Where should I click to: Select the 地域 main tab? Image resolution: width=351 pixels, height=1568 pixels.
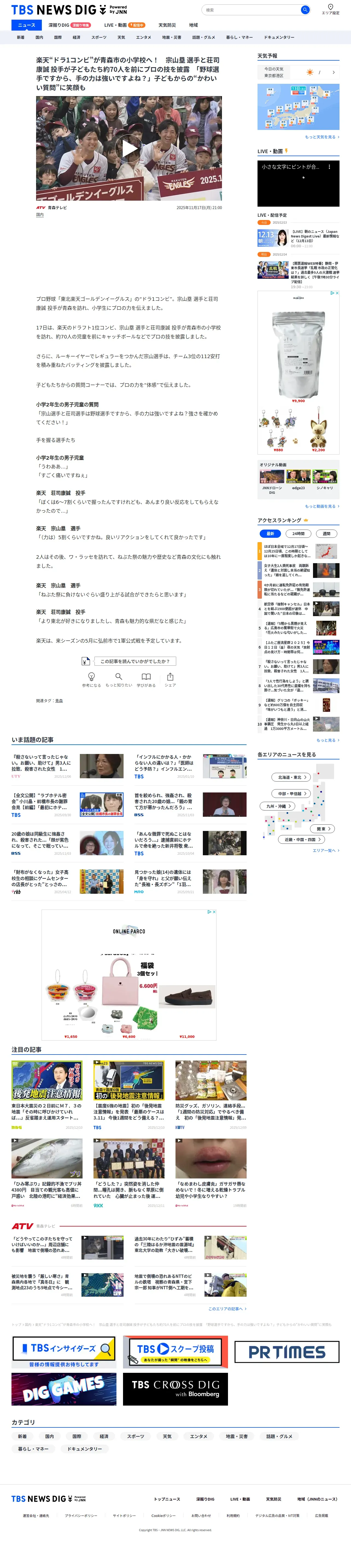pyautogui.click(x=193, y=25)
